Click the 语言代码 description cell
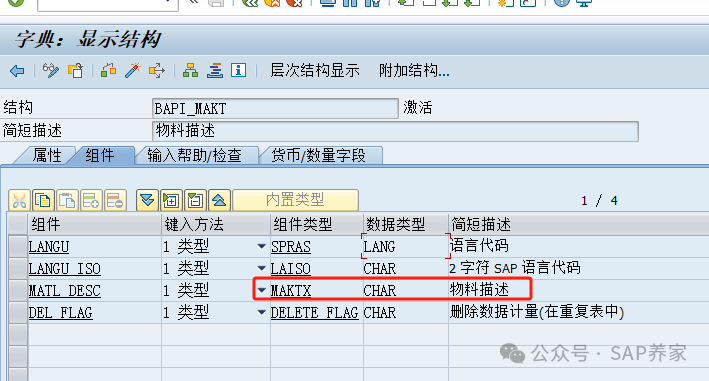Viewport: 709px width, 381px height. click(x=479, y=246)
